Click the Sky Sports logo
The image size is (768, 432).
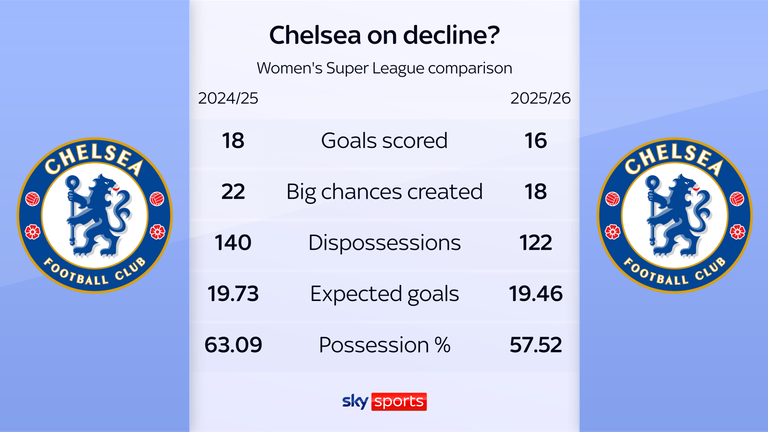[384, 402]
